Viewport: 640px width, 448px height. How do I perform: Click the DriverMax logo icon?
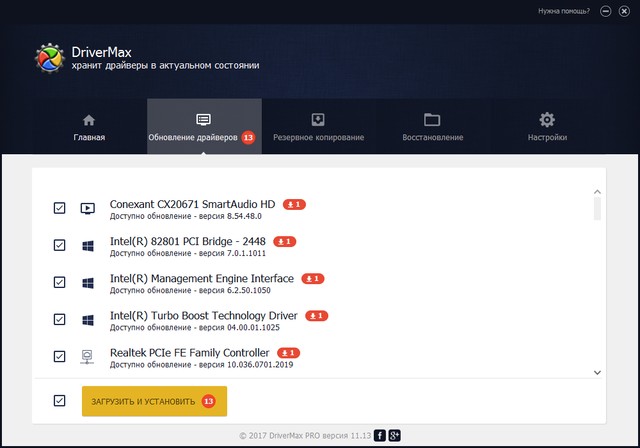[x=49, y=58]
